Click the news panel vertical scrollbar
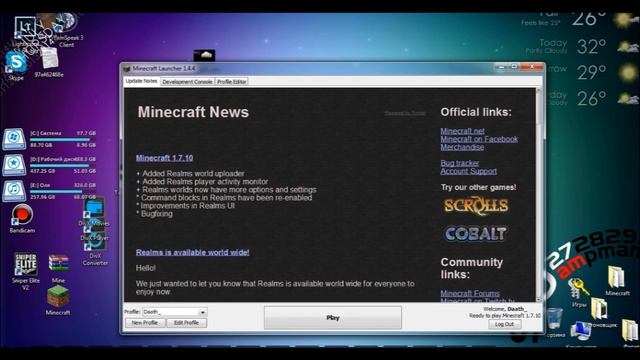640x360 pixels. click(539, 195)
